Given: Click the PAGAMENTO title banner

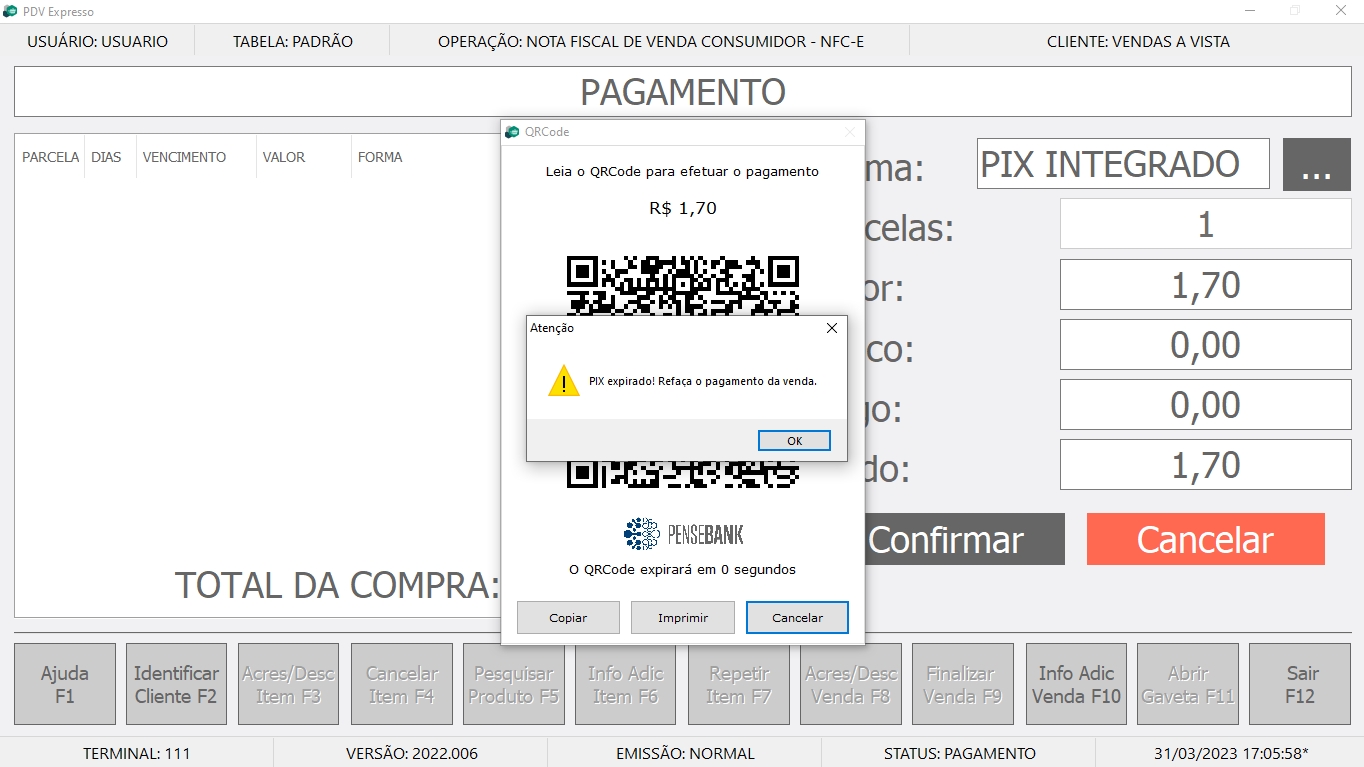Looking at the screenshot, I should (683, 92).
